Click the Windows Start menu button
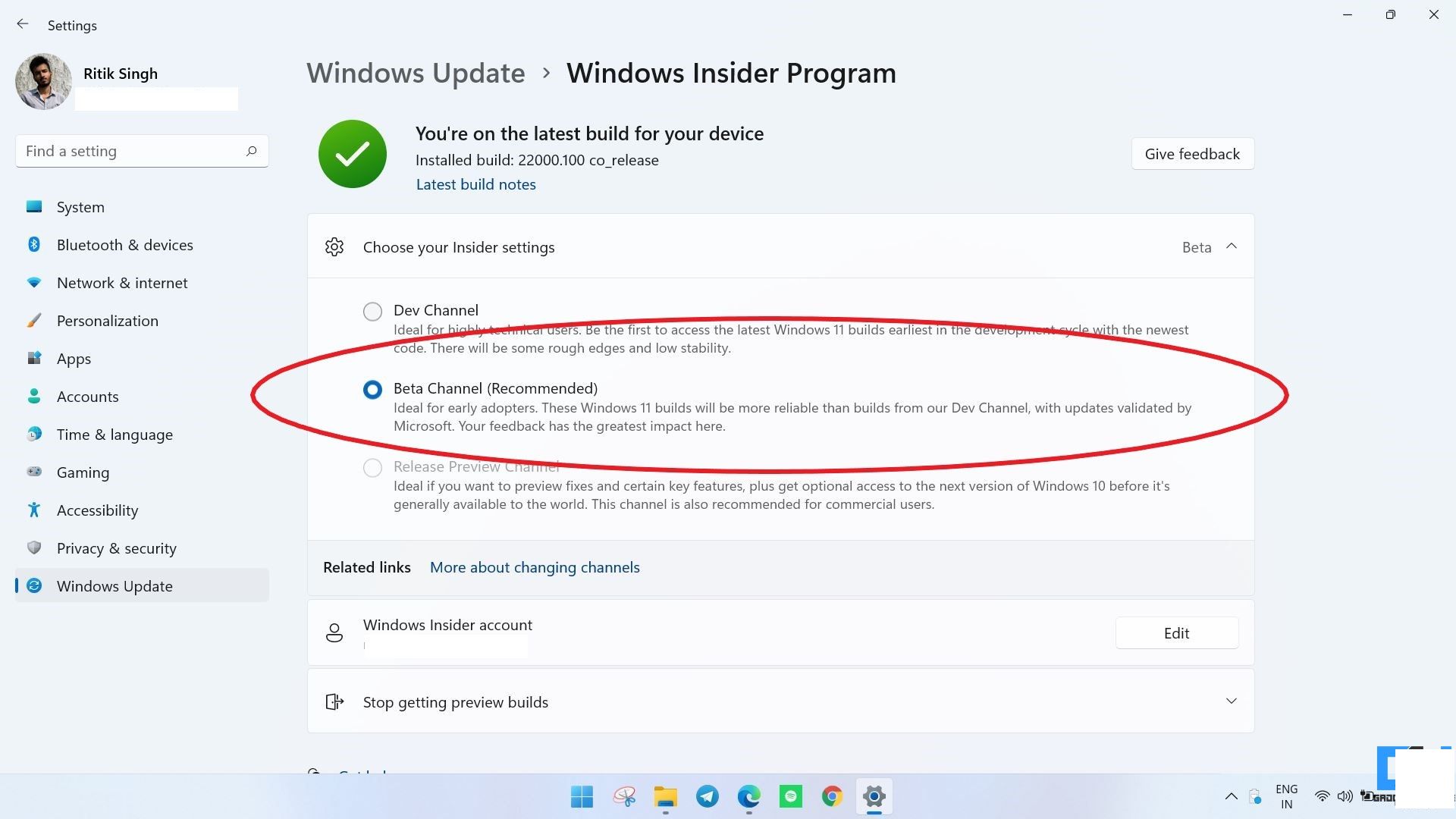The width and height of the screenshot is (1456, 819). 582,796
